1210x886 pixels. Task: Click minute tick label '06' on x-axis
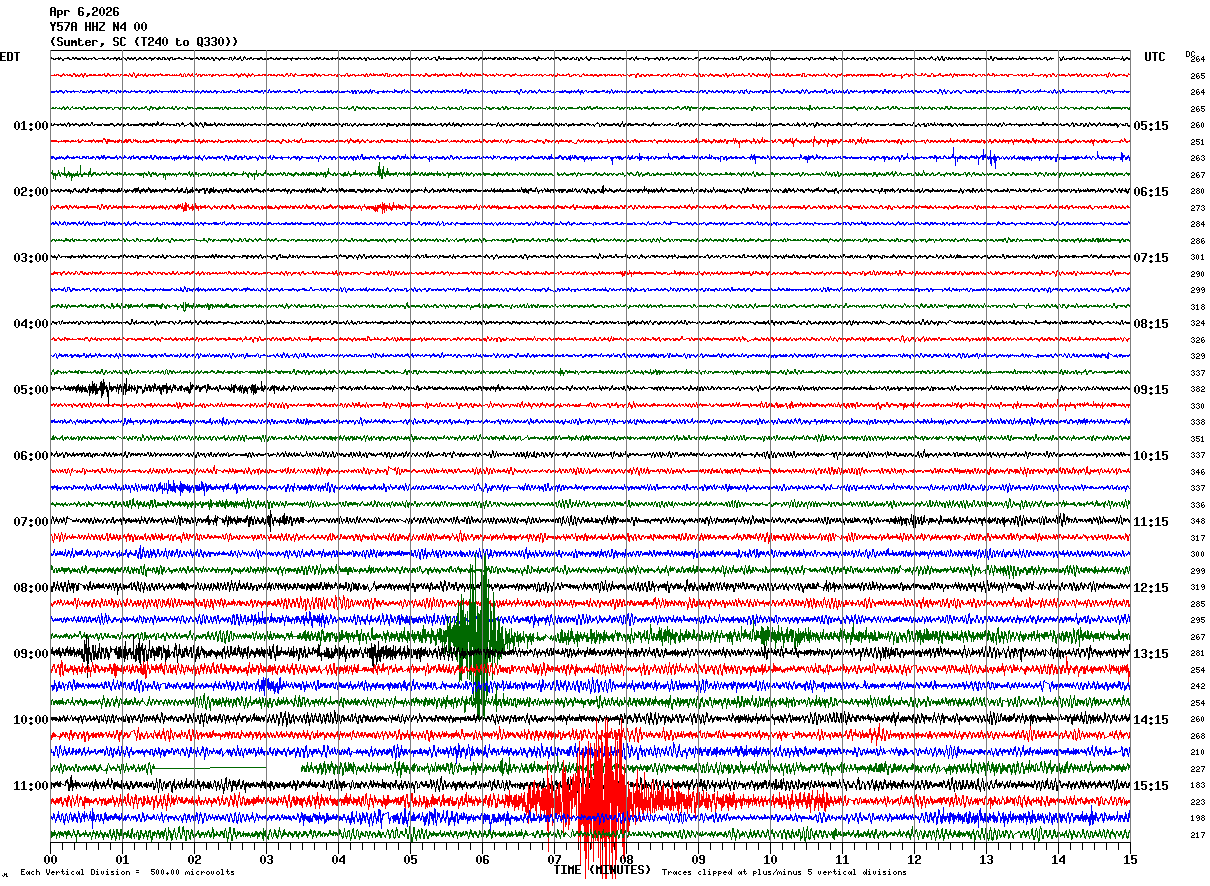coord(482,859)
